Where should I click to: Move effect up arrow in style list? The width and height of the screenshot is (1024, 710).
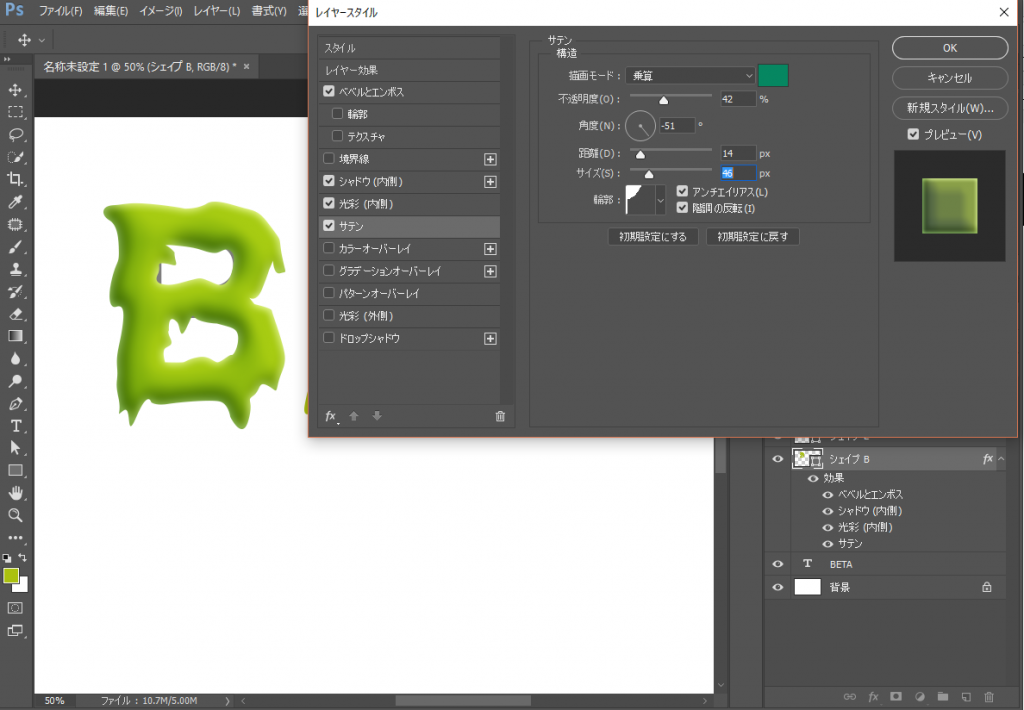pos(354,416)
